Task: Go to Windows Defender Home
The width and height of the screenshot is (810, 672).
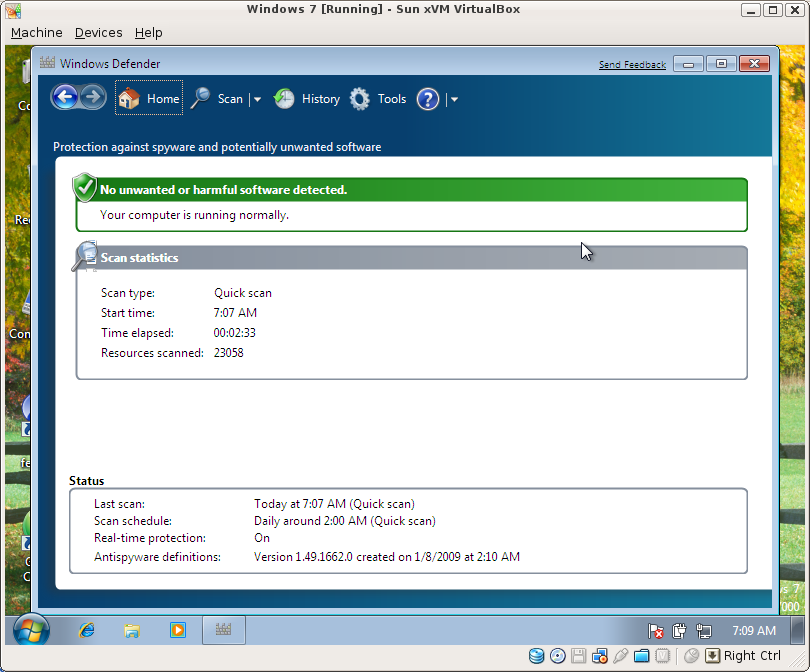Action: click(x=149, y=98)
